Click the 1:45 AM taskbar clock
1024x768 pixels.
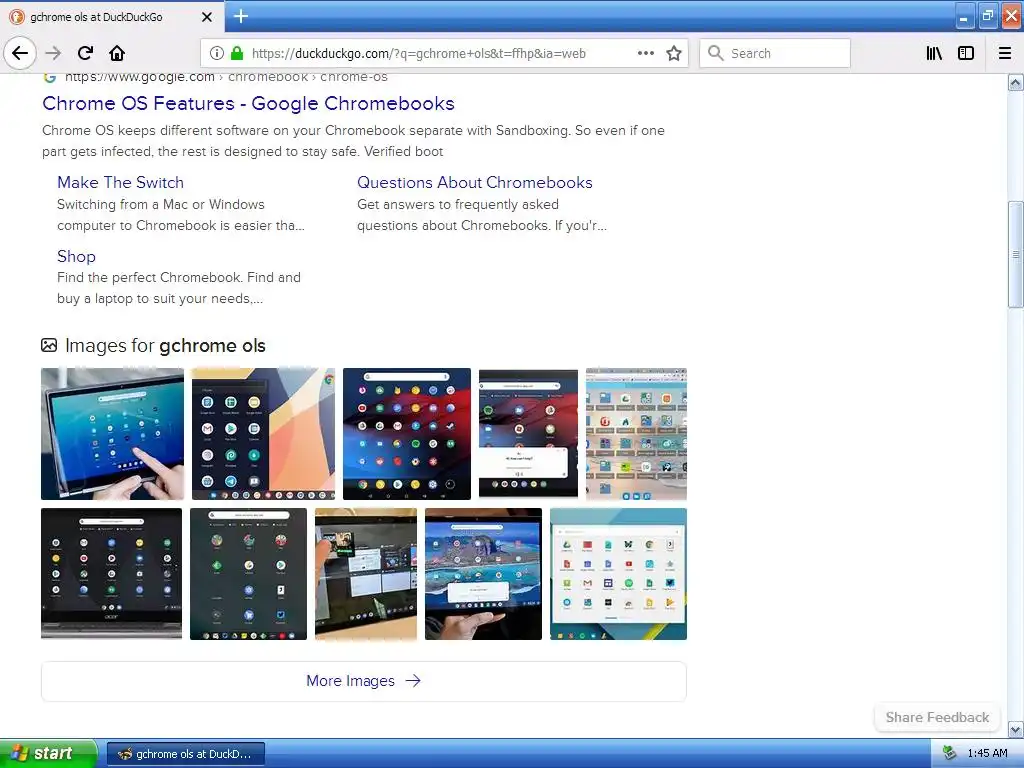tap(987, 754)
